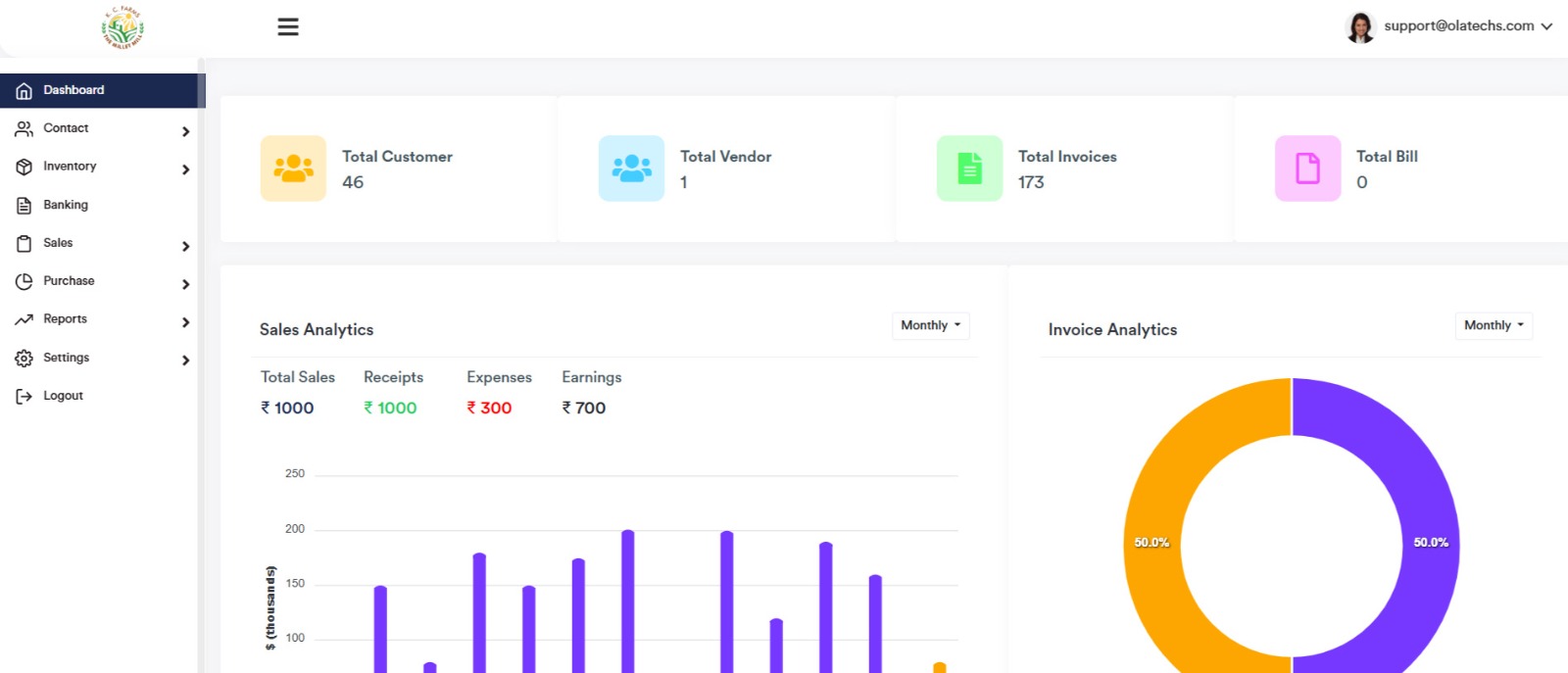Expand the Inventory submenu chevron
Image resolution: width=1568 pixels, height=673 pixels.
tap(185, 169)
